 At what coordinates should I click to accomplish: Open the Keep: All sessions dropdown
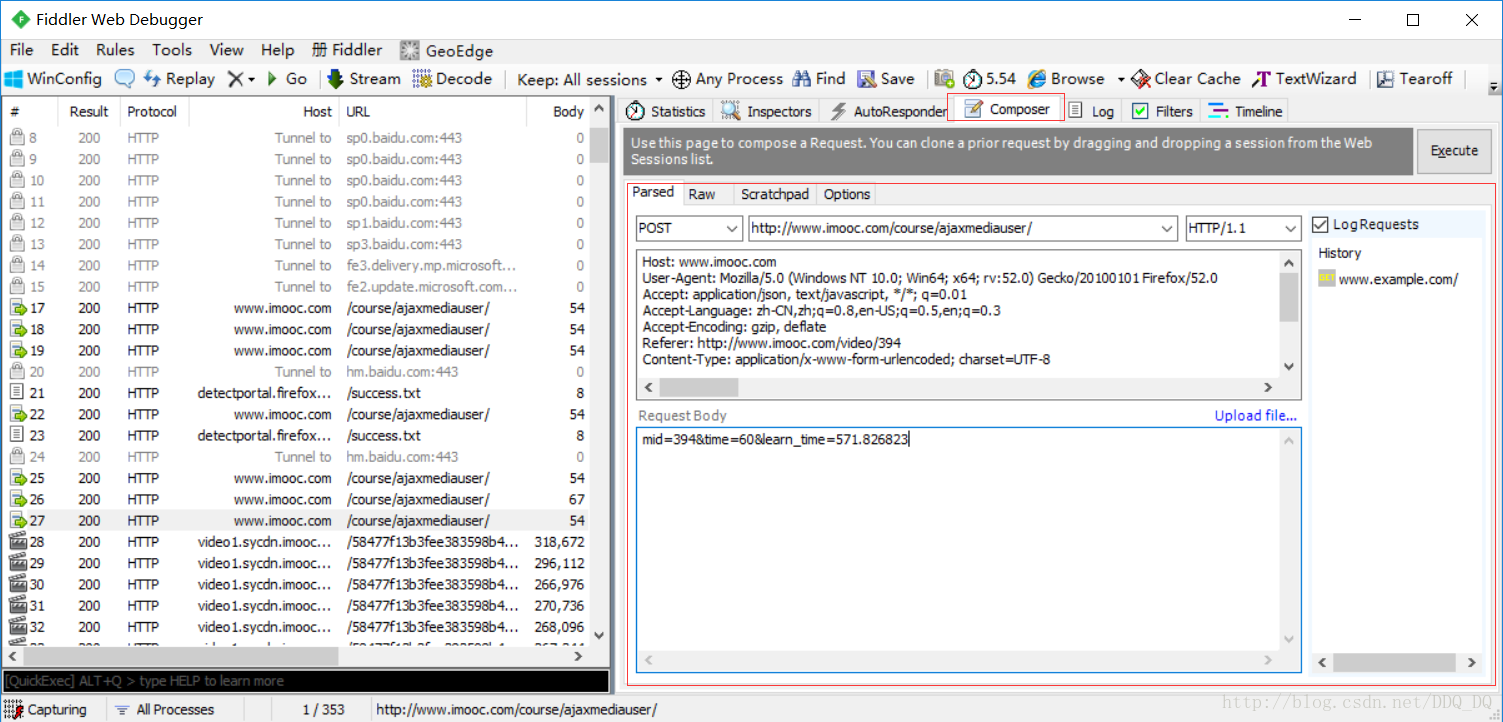pos(590,79)
